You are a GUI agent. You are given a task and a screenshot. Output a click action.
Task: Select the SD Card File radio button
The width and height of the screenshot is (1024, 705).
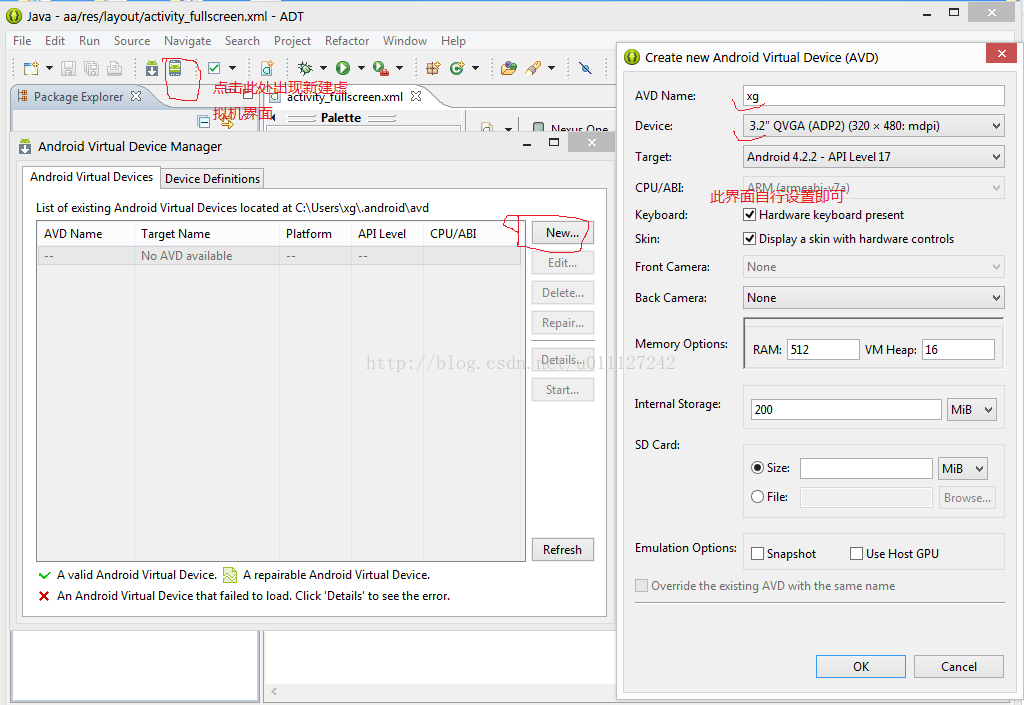tap(758, 497)
